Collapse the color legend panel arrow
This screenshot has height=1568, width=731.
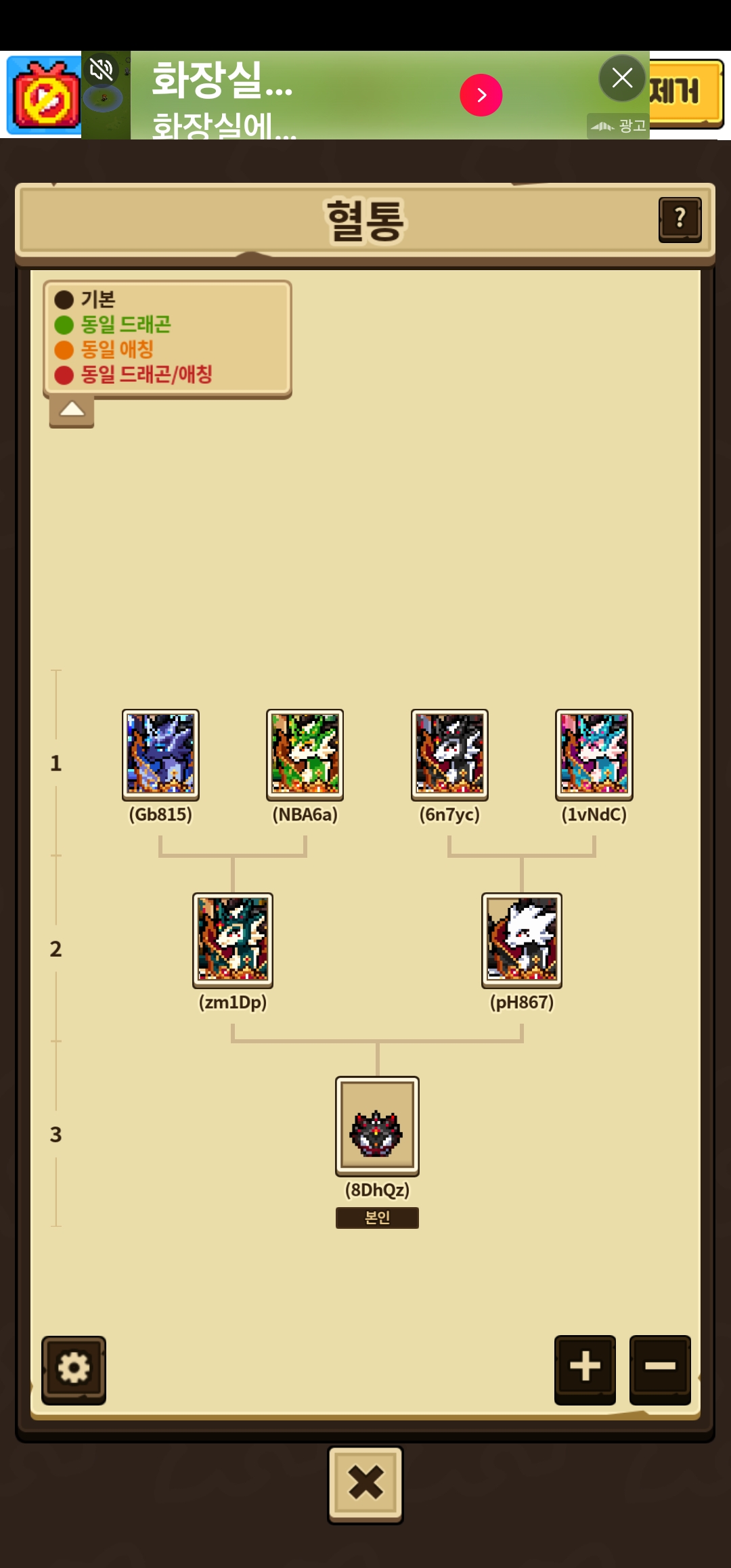pyautogui.click(x=72, y=412)
